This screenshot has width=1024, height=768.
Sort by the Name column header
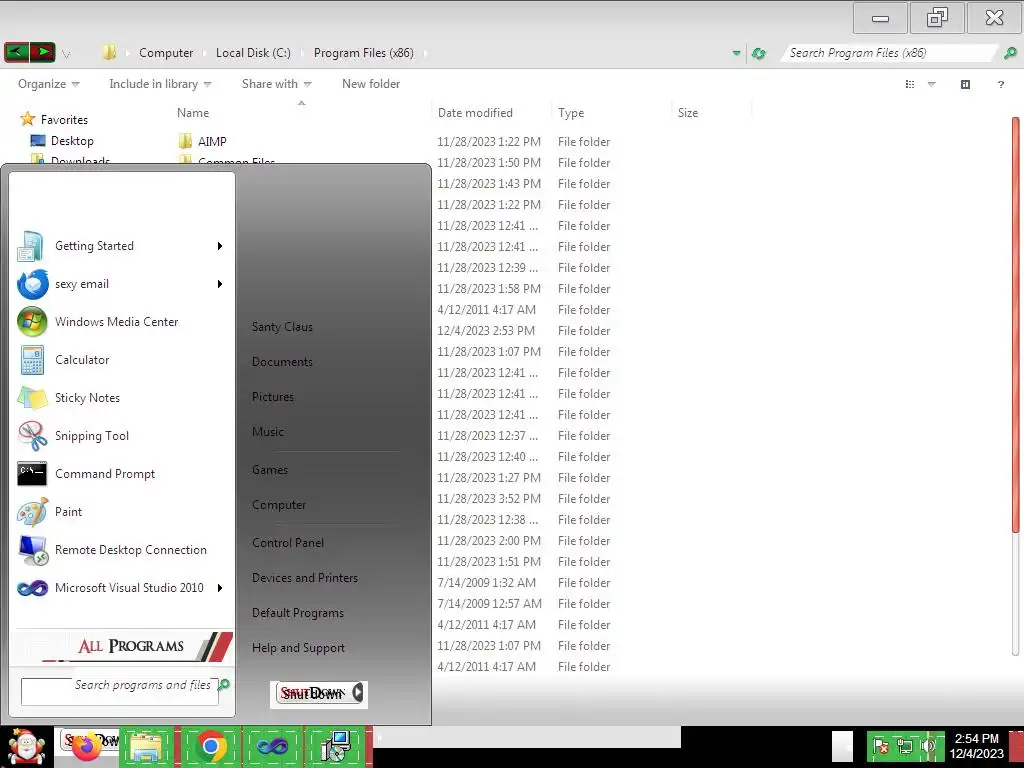[300, 112]
